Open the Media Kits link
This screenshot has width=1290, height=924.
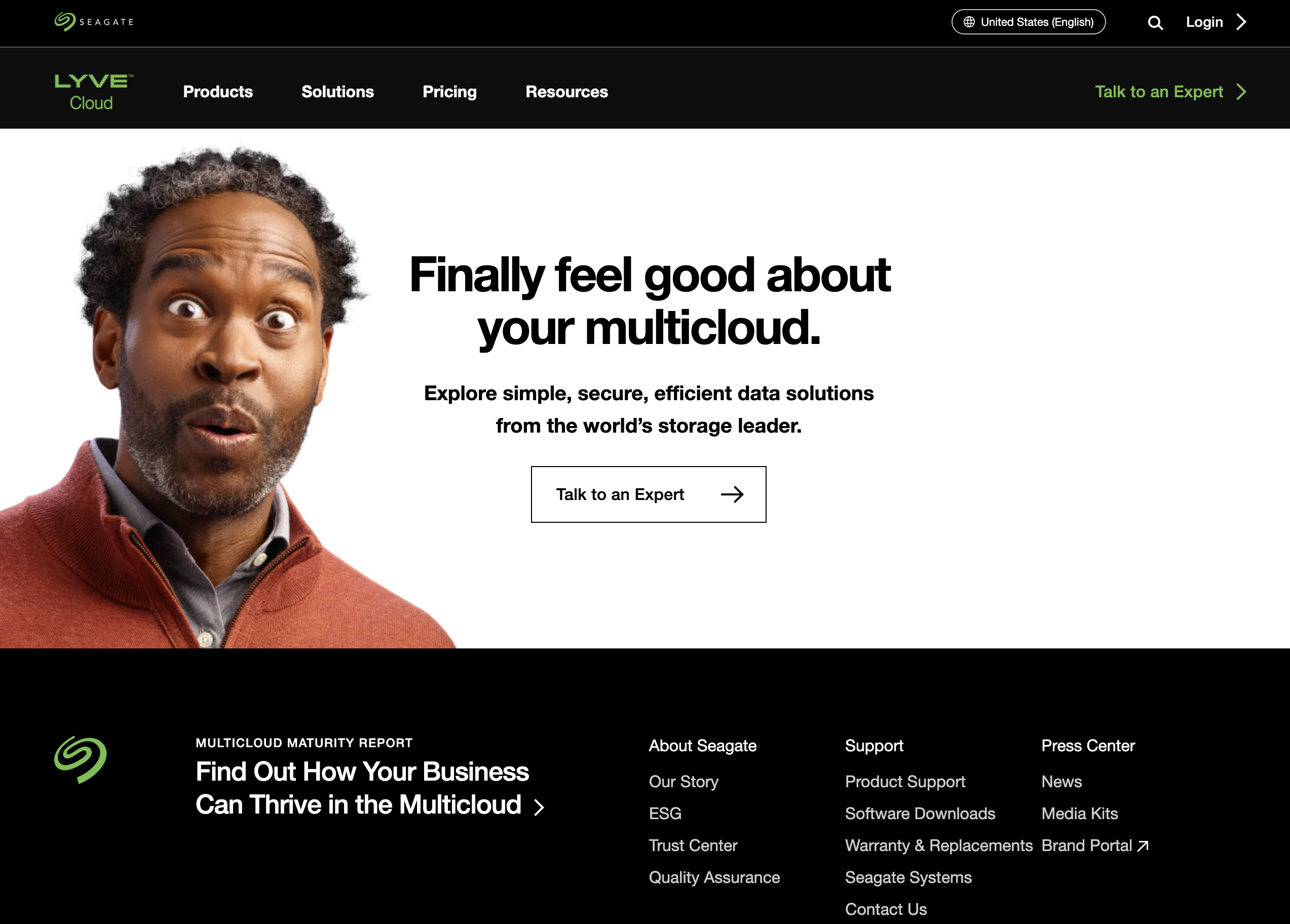pos(1080,813)
